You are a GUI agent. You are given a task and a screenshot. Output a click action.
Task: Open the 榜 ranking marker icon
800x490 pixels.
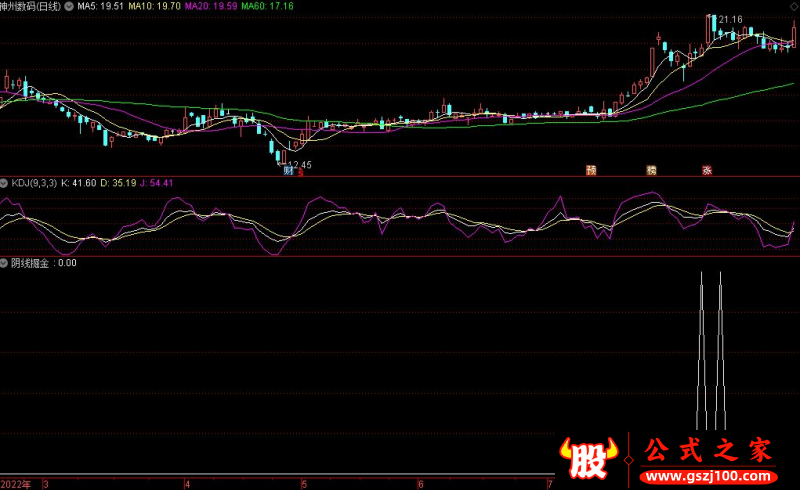point(651,170)
